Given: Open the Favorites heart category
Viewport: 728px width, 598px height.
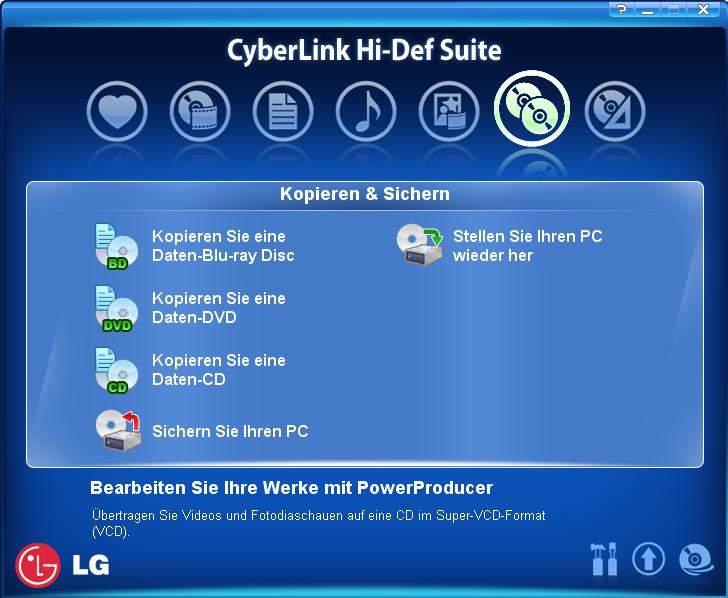Looking at the screenshot, I should click(x=117, y=111).
